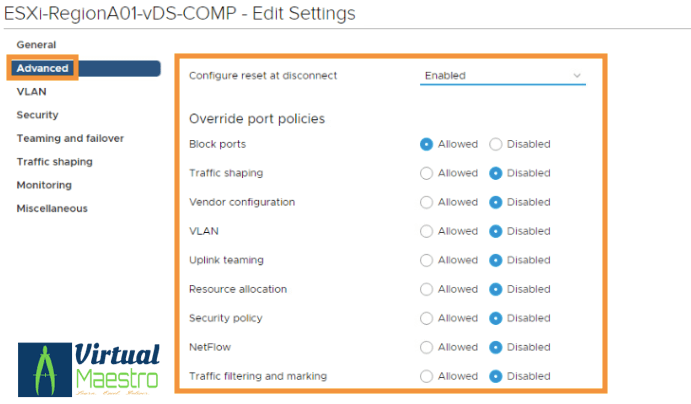
Task: Open the General settings tab
Action: (36, 45)
